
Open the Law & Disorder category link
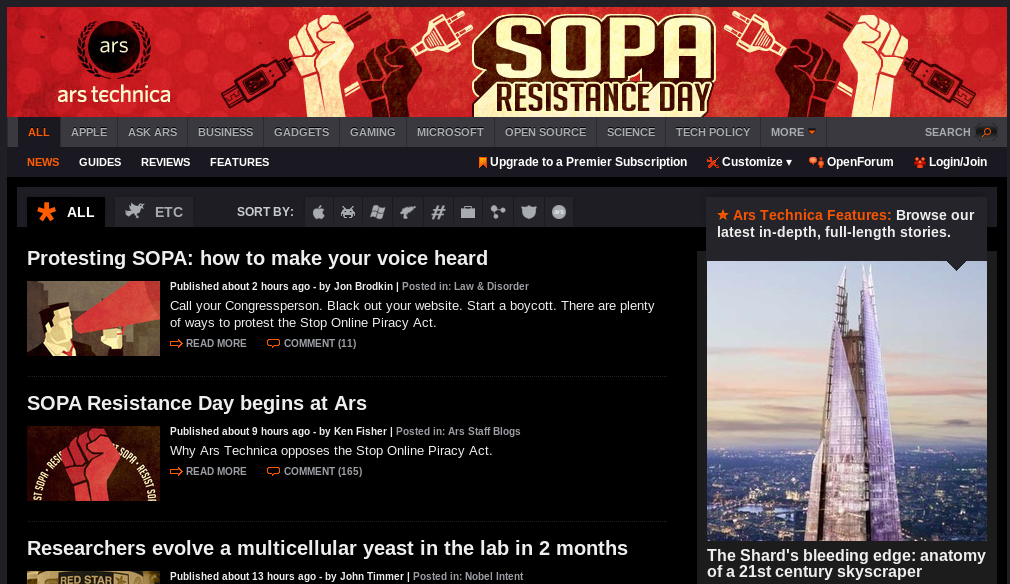(x=491, y=287)
